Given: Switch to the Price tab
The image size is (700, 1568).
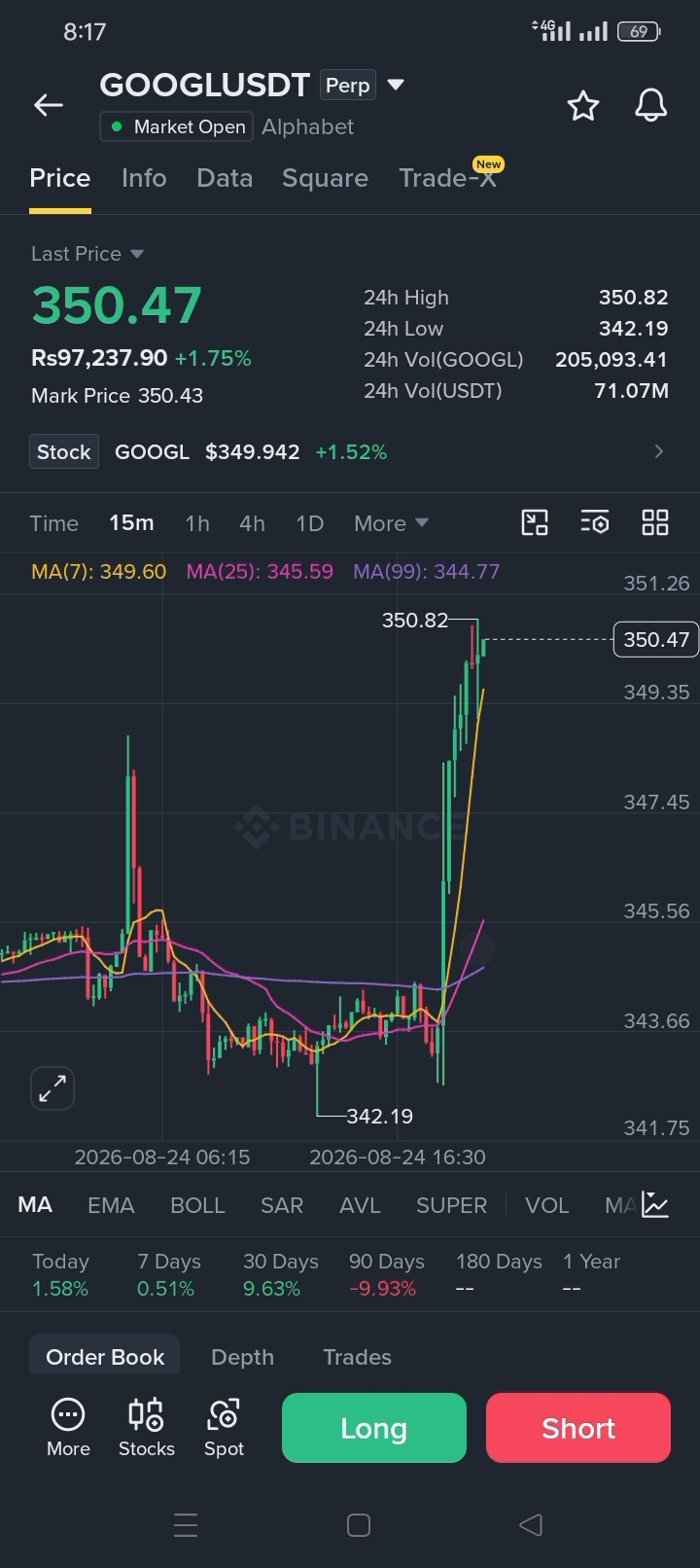Looking at the screenshot, I should click(60, 178).
